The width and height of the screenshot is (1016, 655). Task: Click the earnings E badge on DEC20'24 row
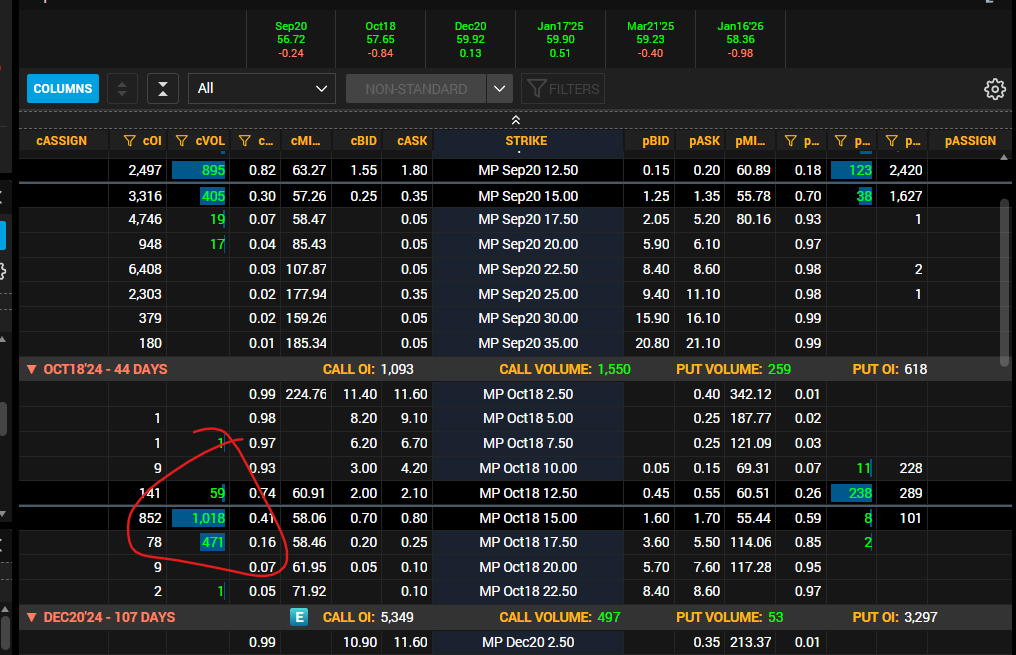point(299,617)
